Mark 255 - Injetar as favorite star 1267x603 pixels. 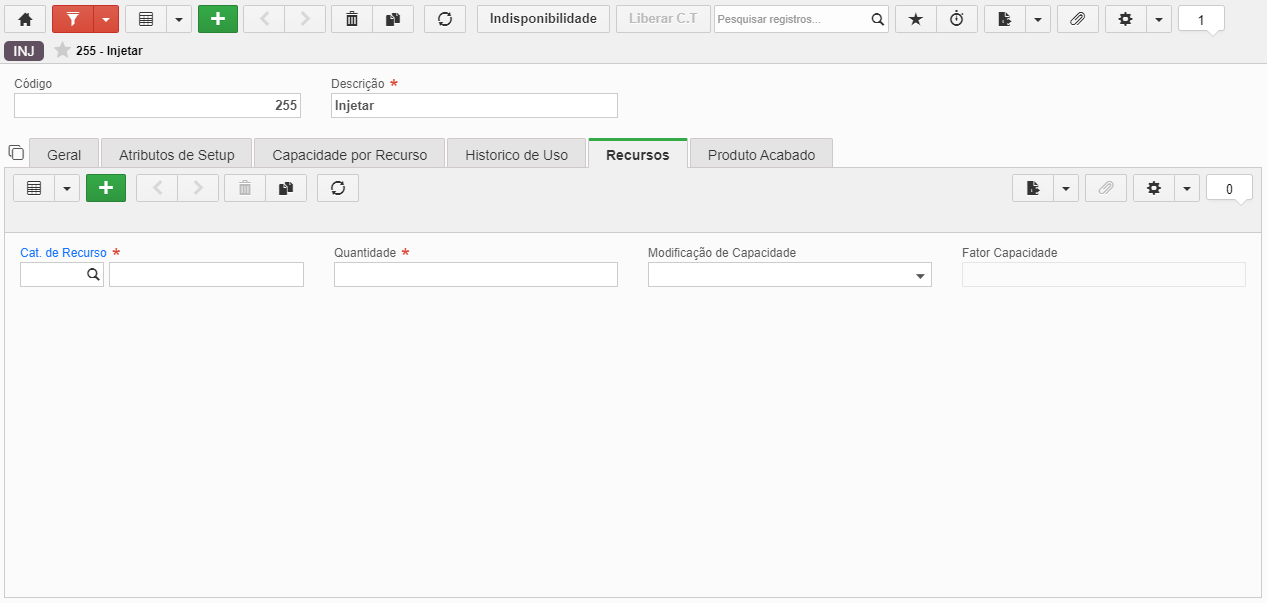coord(62,50)
